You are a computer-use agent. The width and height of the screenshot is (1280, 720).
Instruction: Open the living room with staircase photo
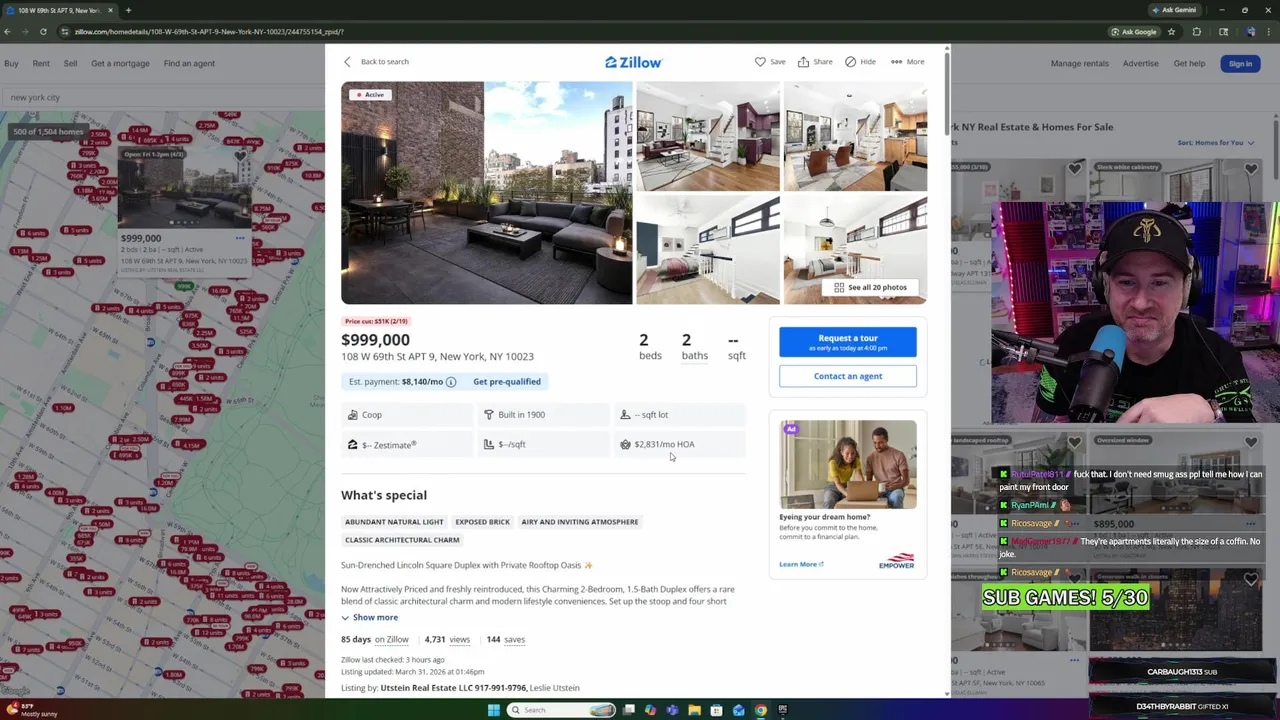(708, 136)
